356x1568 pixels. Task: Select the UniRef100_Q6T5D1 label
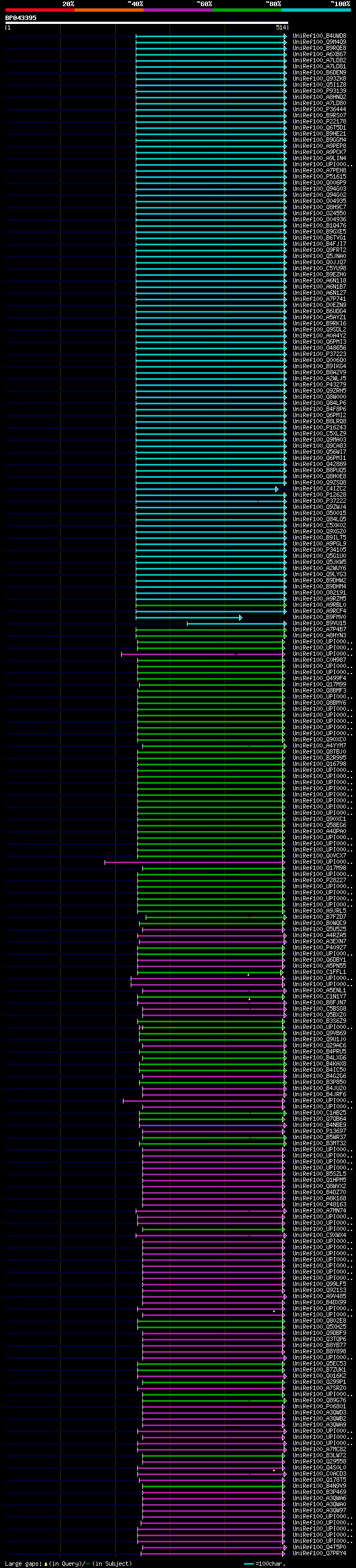319,127
